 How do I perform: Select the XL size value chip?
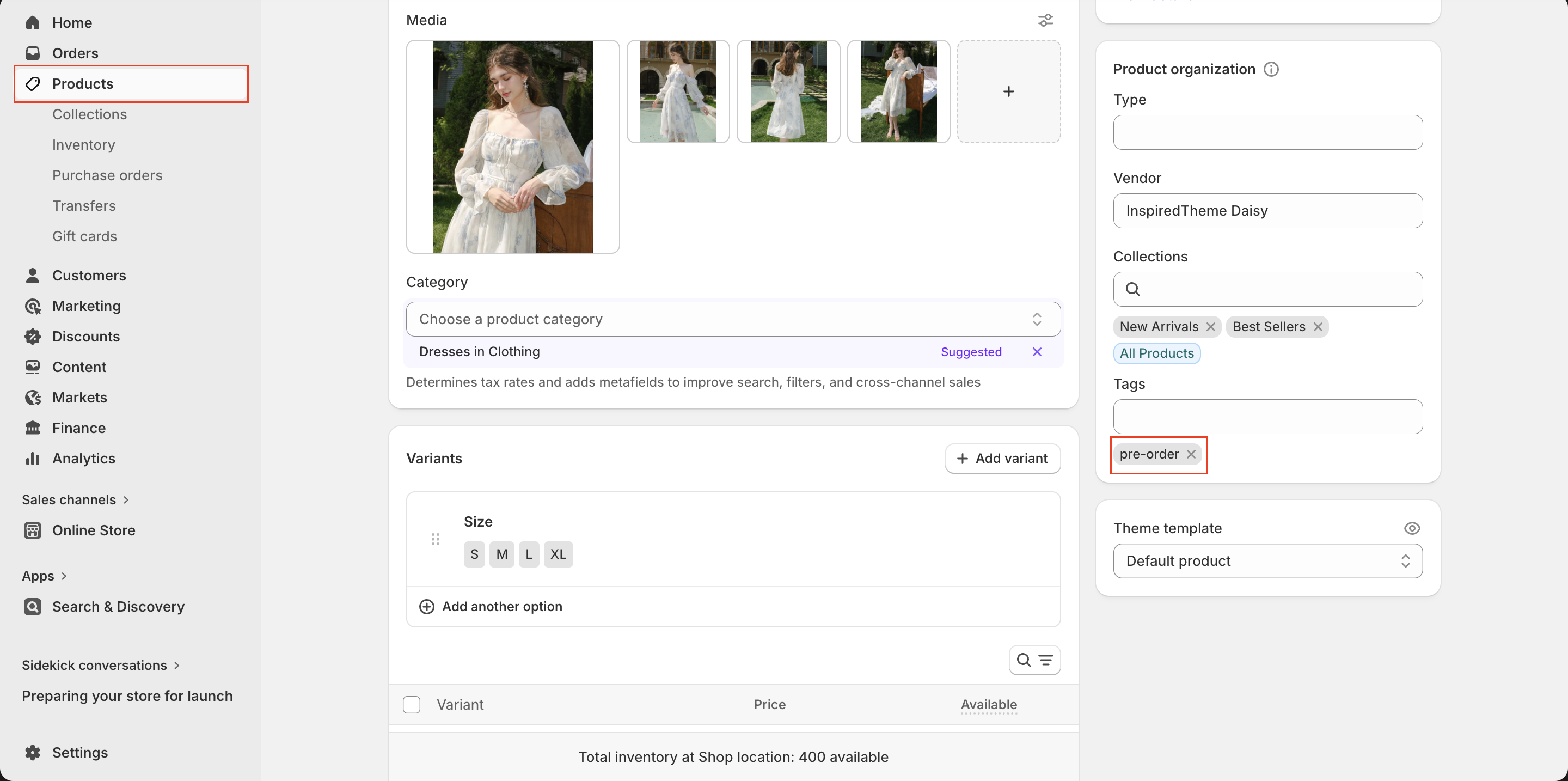coord(558,554)
